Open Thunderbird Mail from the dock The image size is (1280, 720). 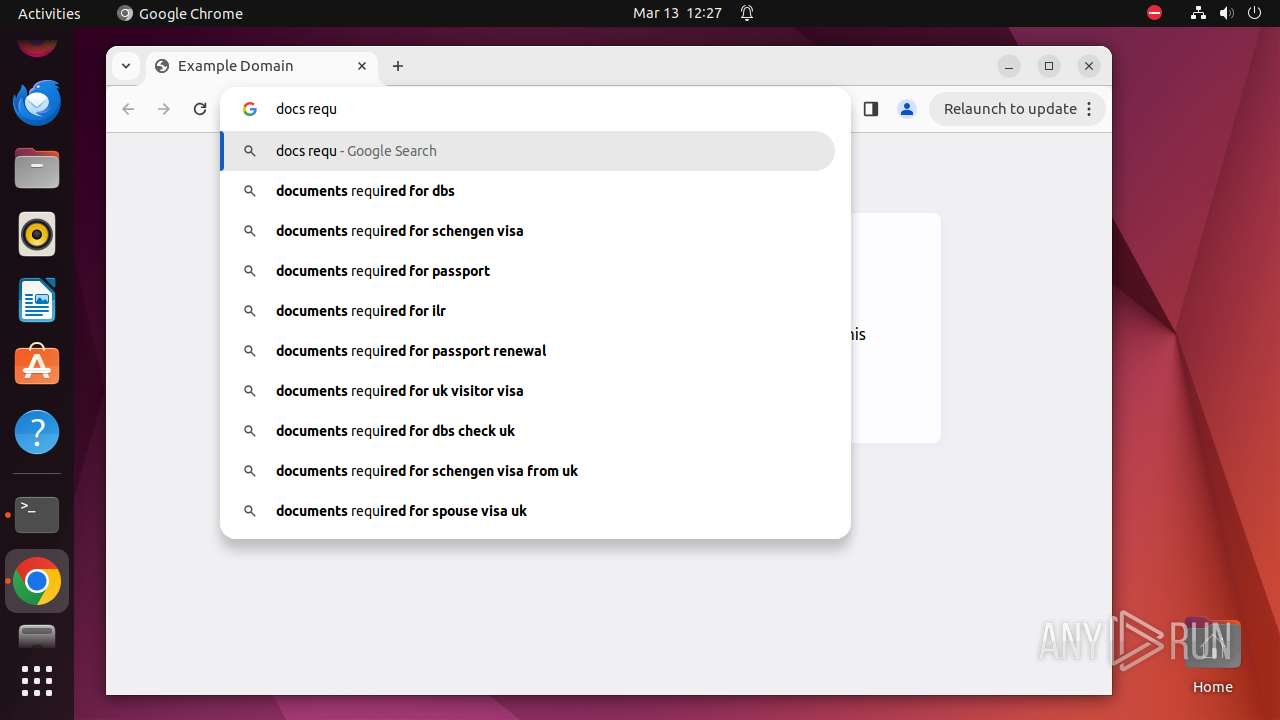pyautogui.click(x=37, y=102)
